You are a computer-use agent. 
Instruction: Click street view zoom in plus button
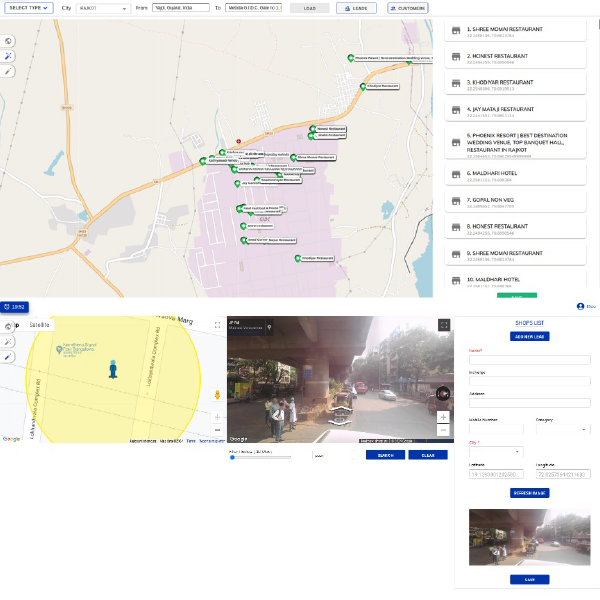pos(444,416)
